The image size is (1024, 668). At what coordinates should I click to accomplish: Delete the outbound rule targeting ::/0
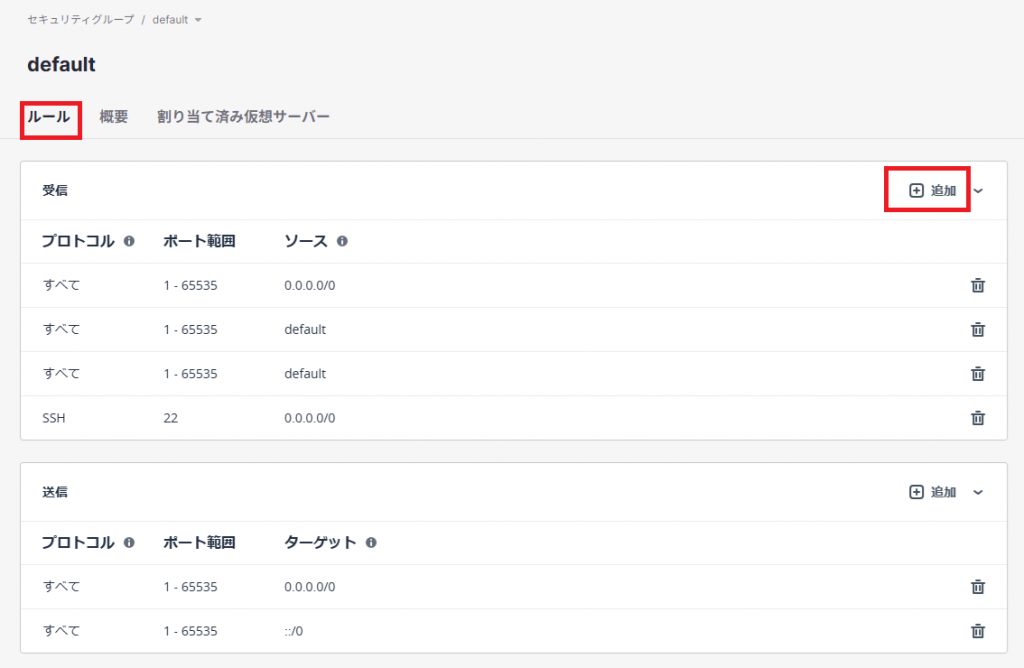[977, 631]
